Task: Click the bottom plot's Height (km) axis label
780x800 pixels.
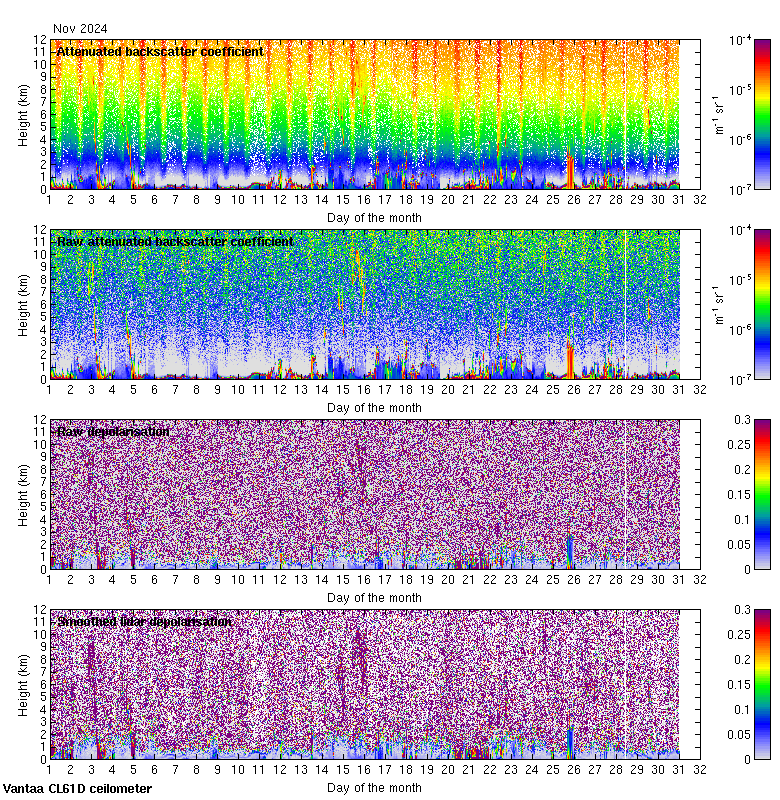Action: point(23,684)
